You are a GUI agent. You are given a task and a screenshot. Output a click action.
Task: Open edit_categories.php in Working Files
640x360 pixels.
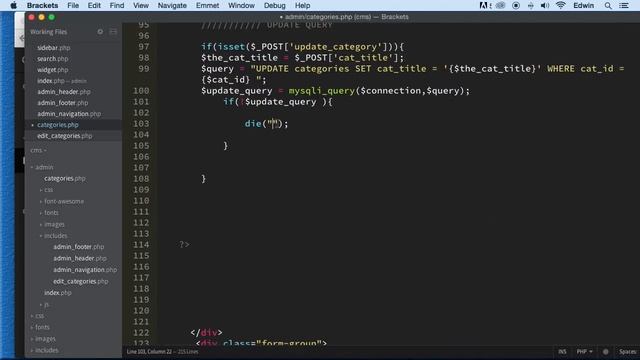click(x=64, y=136)
